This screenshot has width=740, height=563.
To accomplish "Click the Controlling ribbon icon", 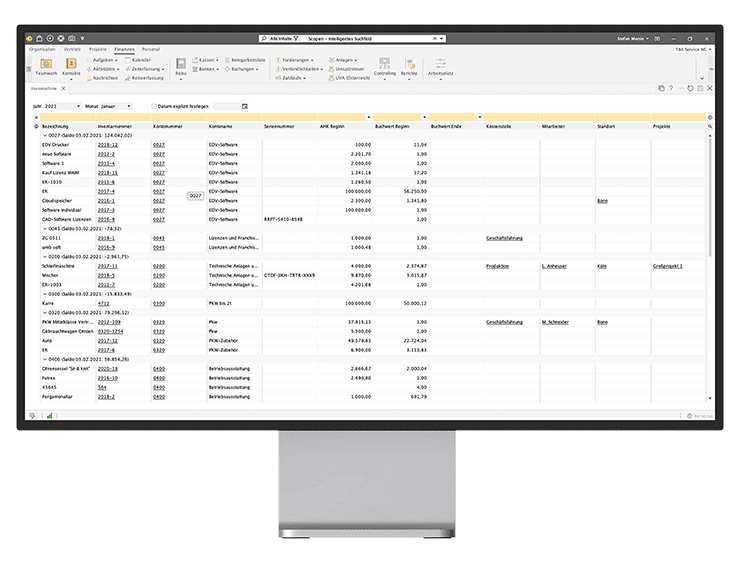I will tap(384, 66).
